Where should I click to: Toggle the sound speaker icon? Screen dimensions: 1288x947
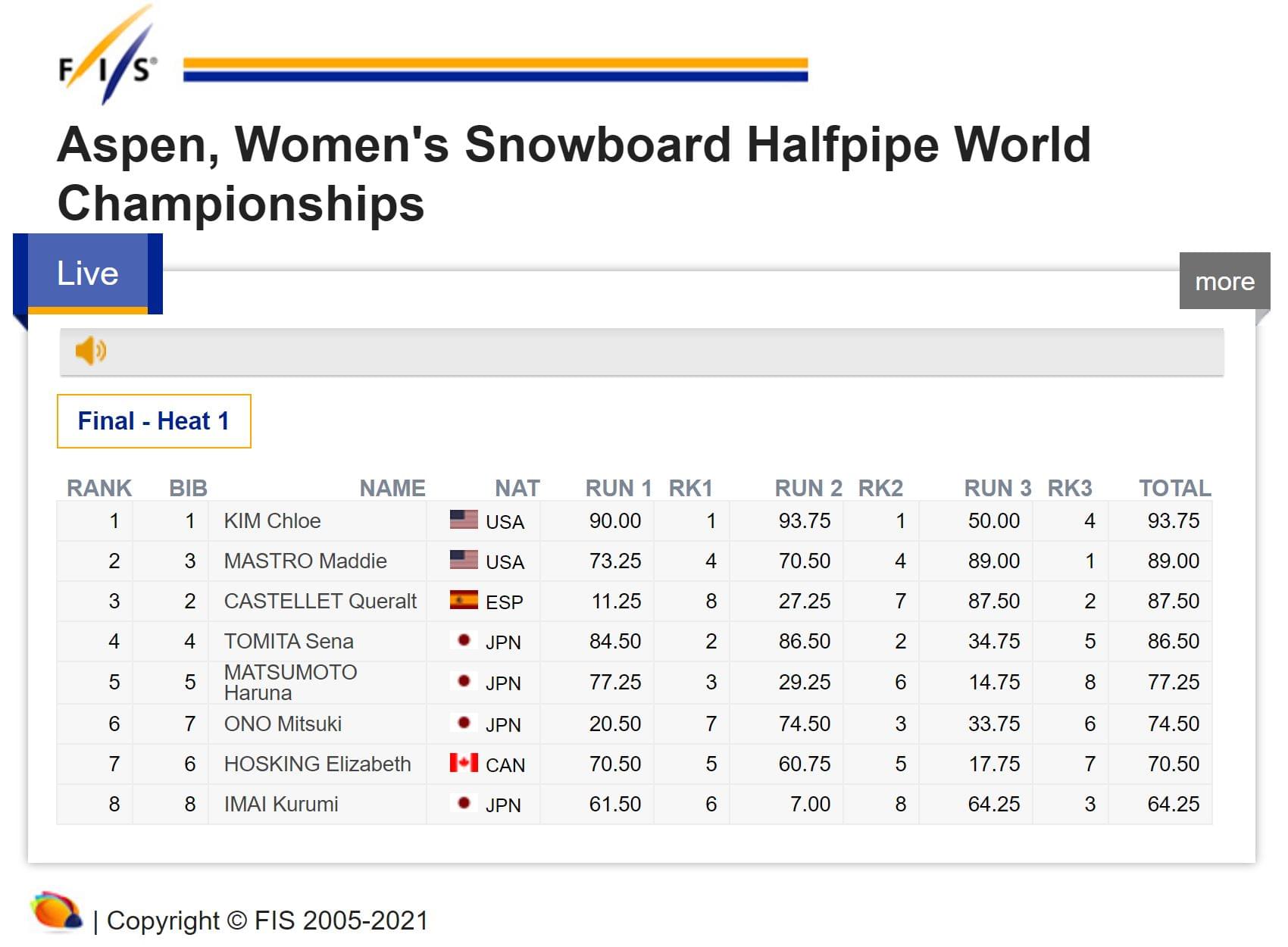90,351
